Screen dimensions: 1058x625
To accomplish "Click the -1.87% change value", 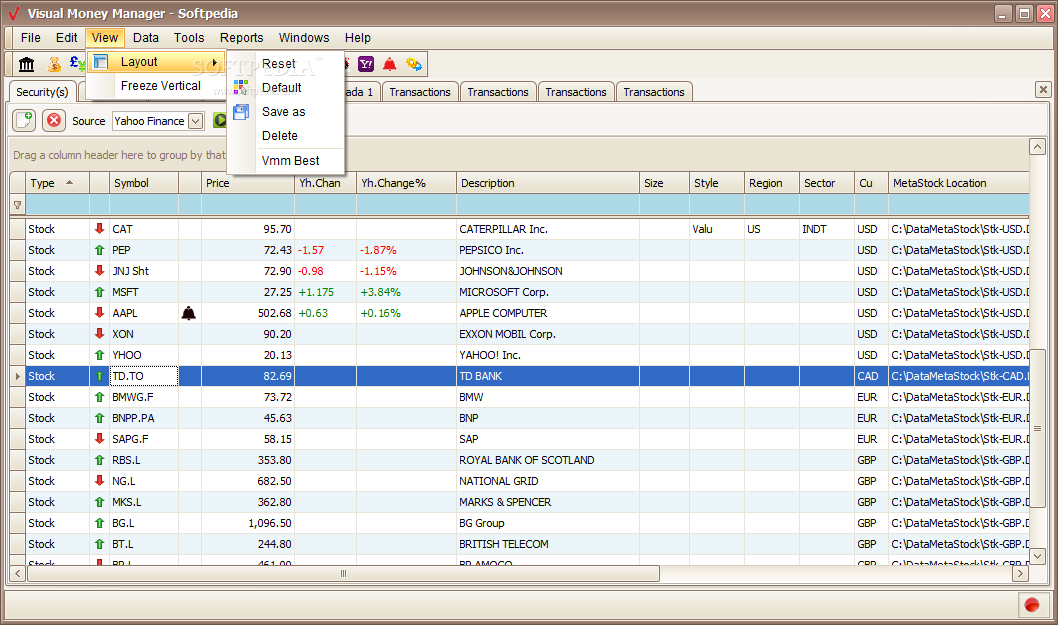I will [x=378, y=250].
